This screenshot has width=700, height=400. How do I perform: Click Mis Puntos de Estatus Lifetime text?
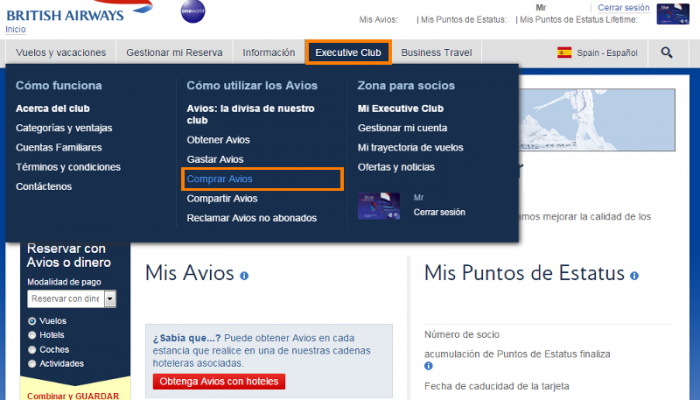click(579, 20)
